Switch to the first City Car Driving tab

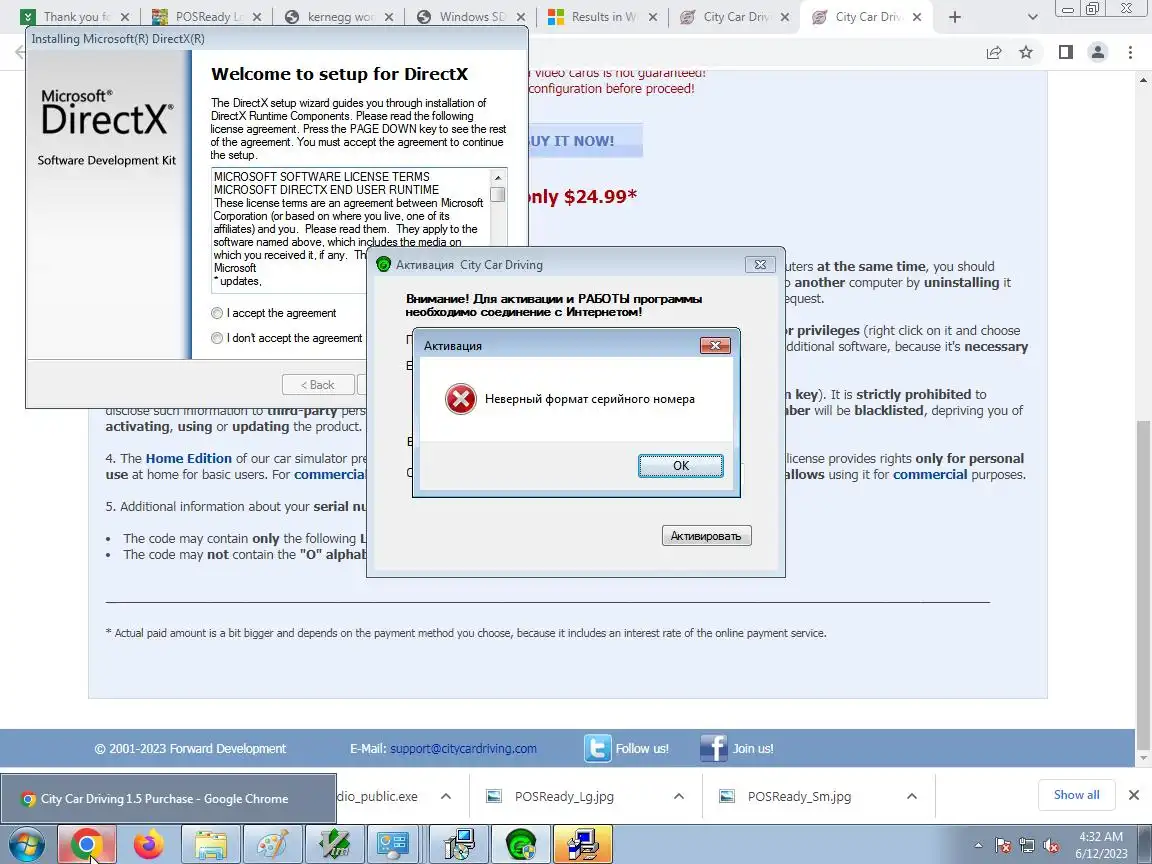pyautogui.click(x=735, y=17)
